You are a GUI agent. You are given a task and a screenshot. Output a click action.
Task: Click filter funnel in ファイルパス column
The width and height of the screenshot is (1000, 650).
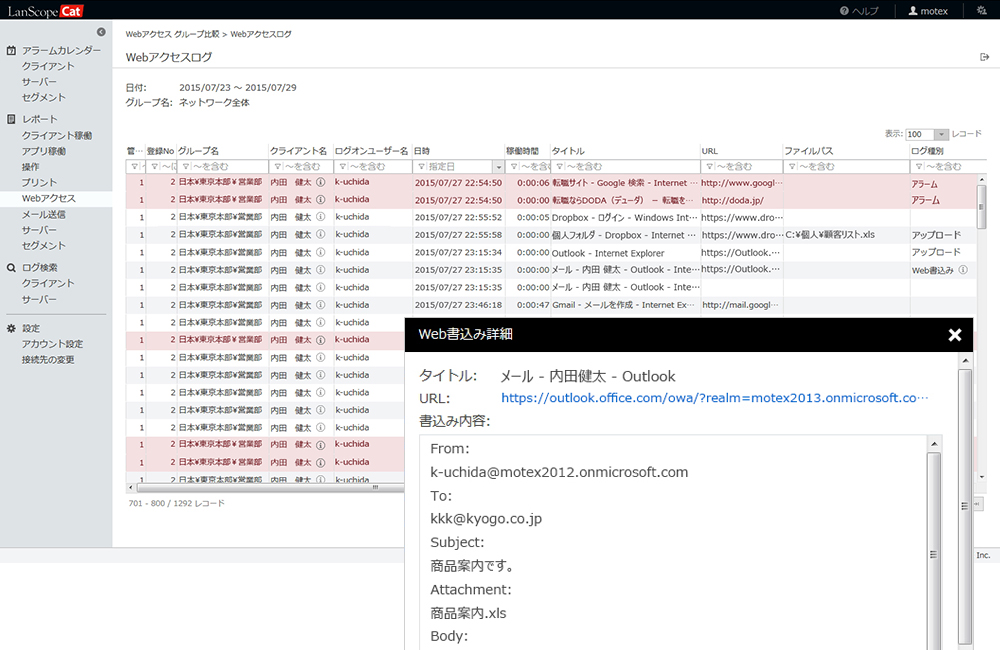click(x=791, y=166)
